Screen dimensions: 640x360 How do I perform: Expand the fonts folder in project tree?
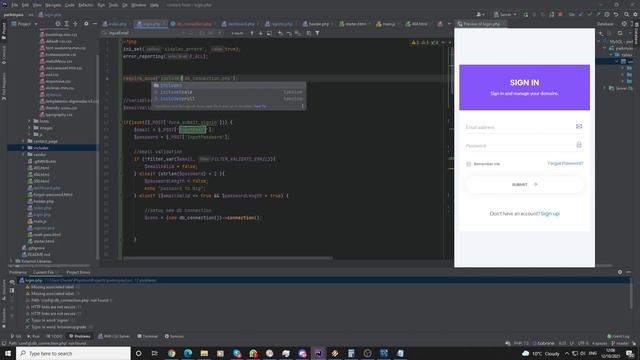click(x=29, y=121)
